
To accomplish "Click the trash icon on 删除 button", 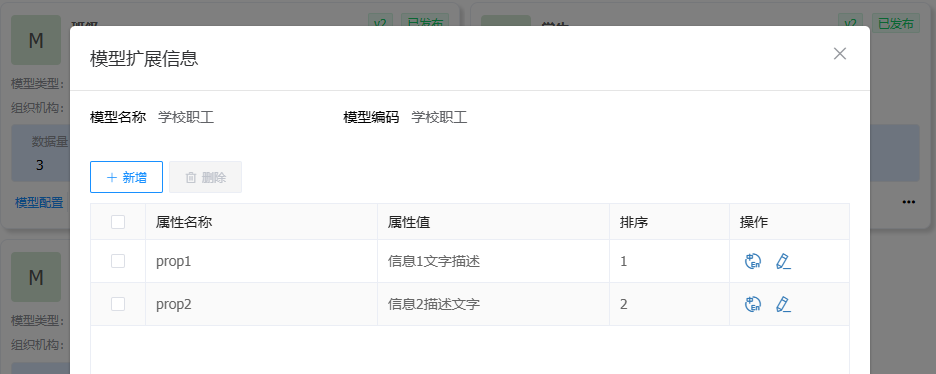I will (191, 177).
